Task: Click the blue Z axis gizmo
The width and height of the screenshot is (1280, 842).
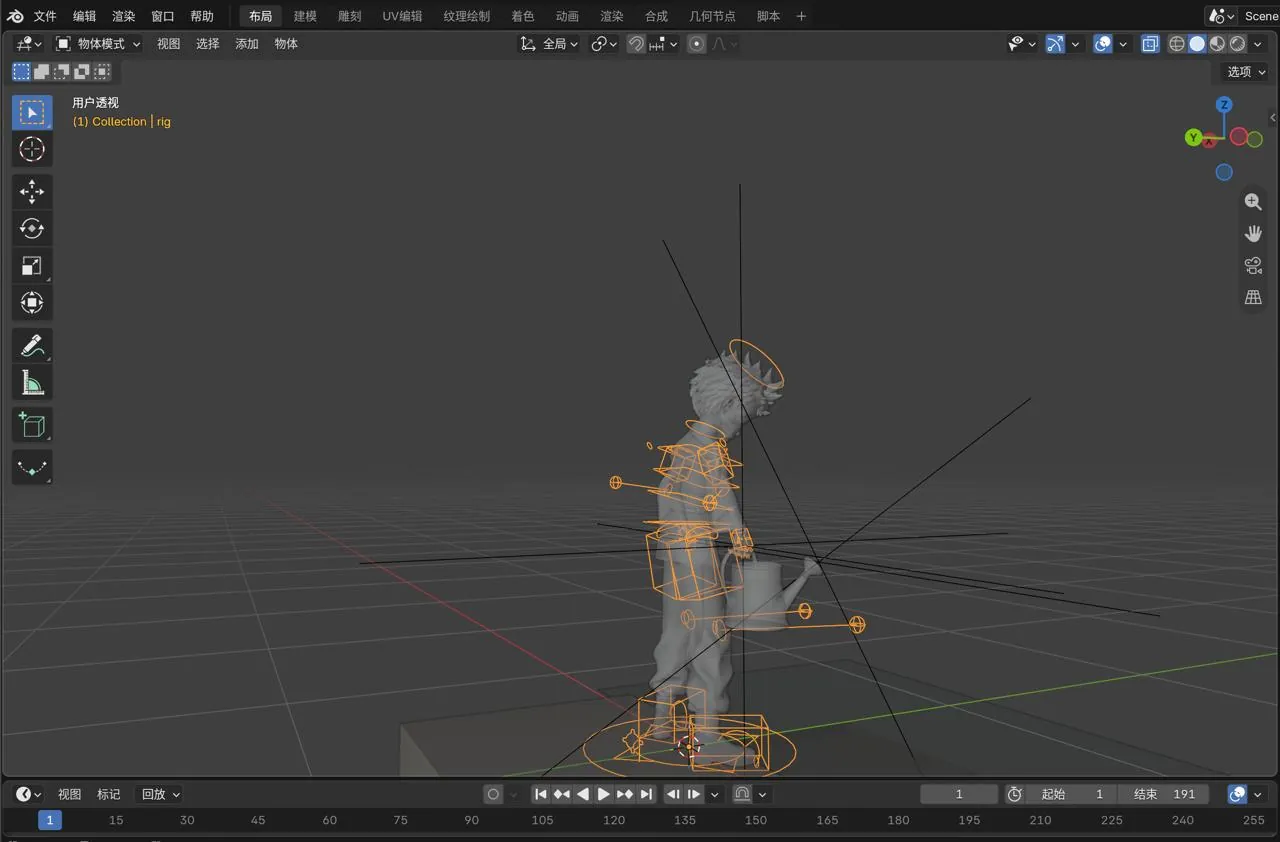Action: tap(1224, 105)
